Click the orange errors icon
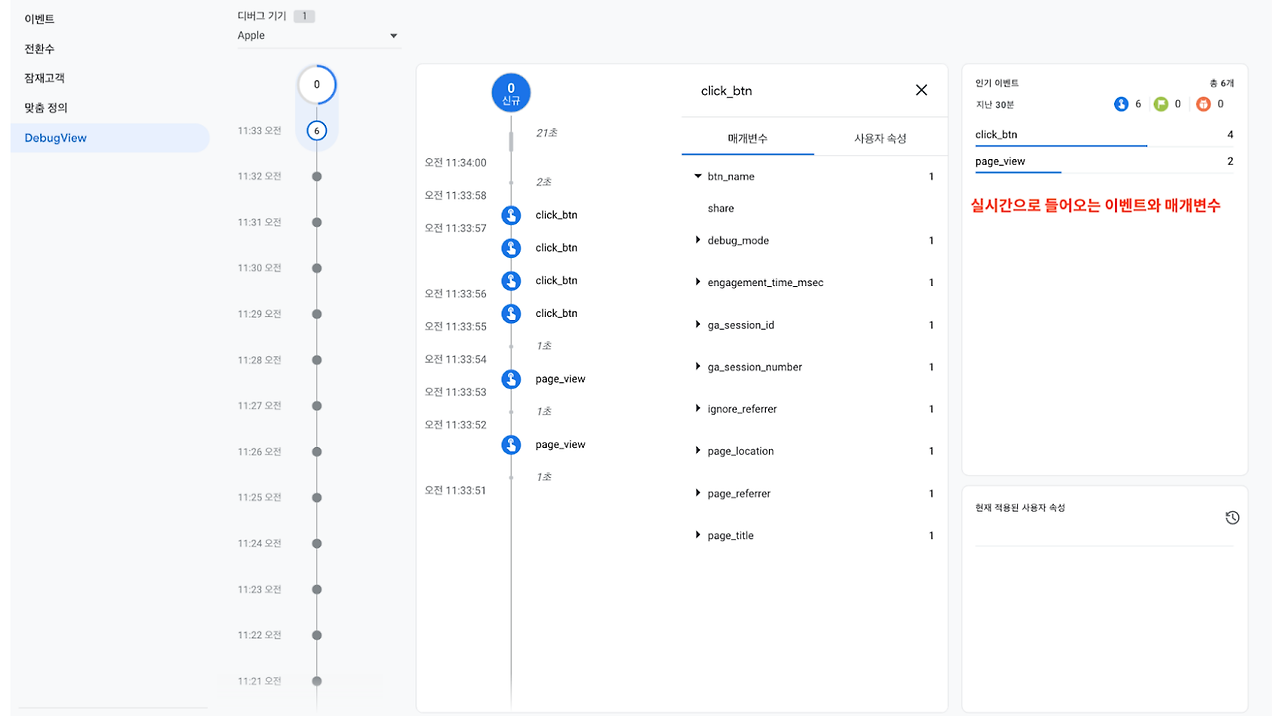This screenshot has height=716, width=1280. pyautogui.click(x=1203, y=104)
